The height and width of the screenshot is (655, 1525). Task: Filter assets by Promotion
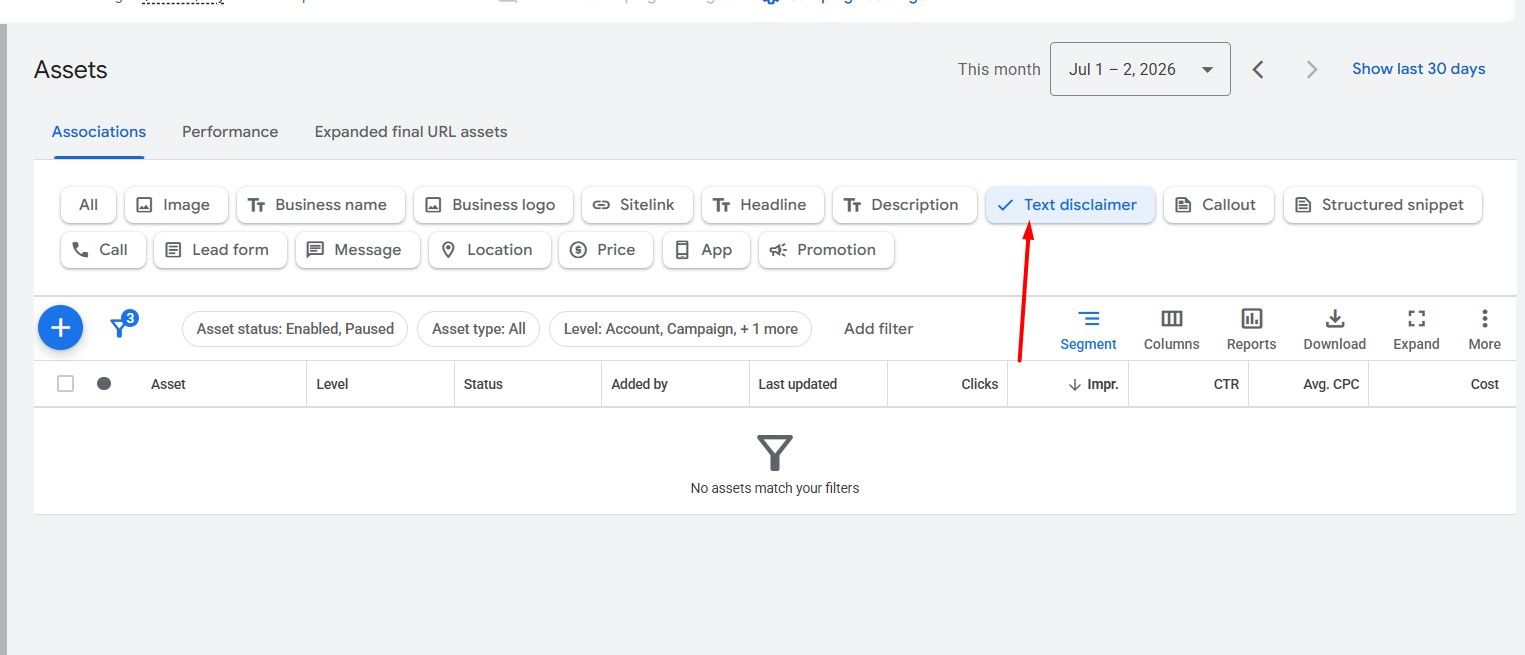pos(826,250)
